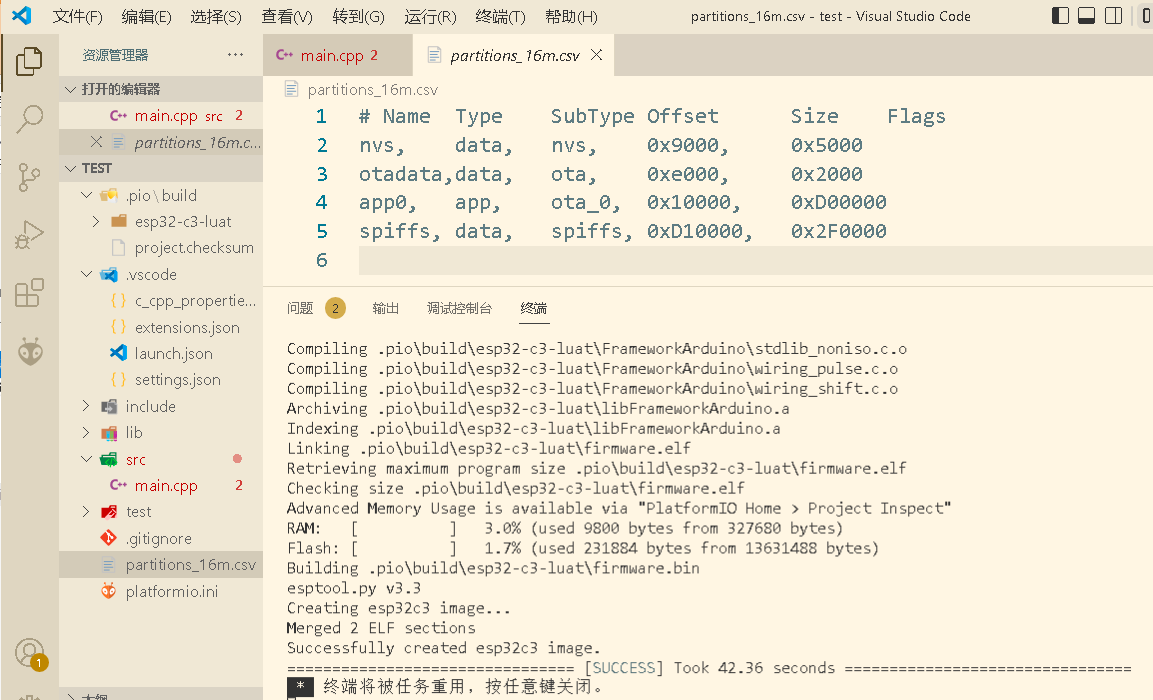This screenshot has width=1153, height=700.
Task: Expand the lib folder
Action: pos(160,432)
